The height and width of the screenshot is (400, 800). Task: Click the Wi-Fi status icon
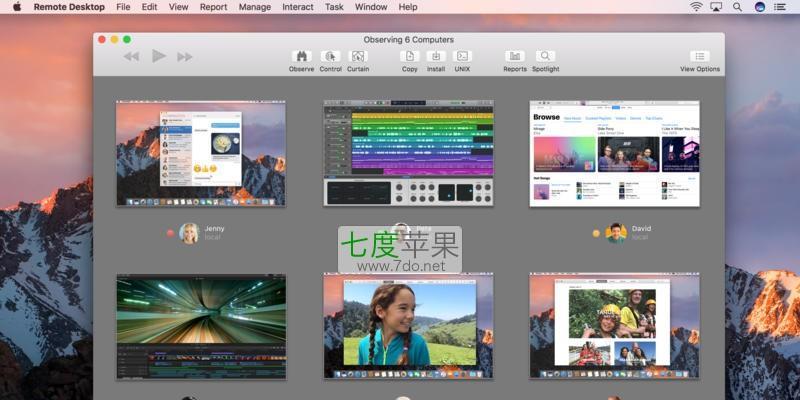[696, 7]
